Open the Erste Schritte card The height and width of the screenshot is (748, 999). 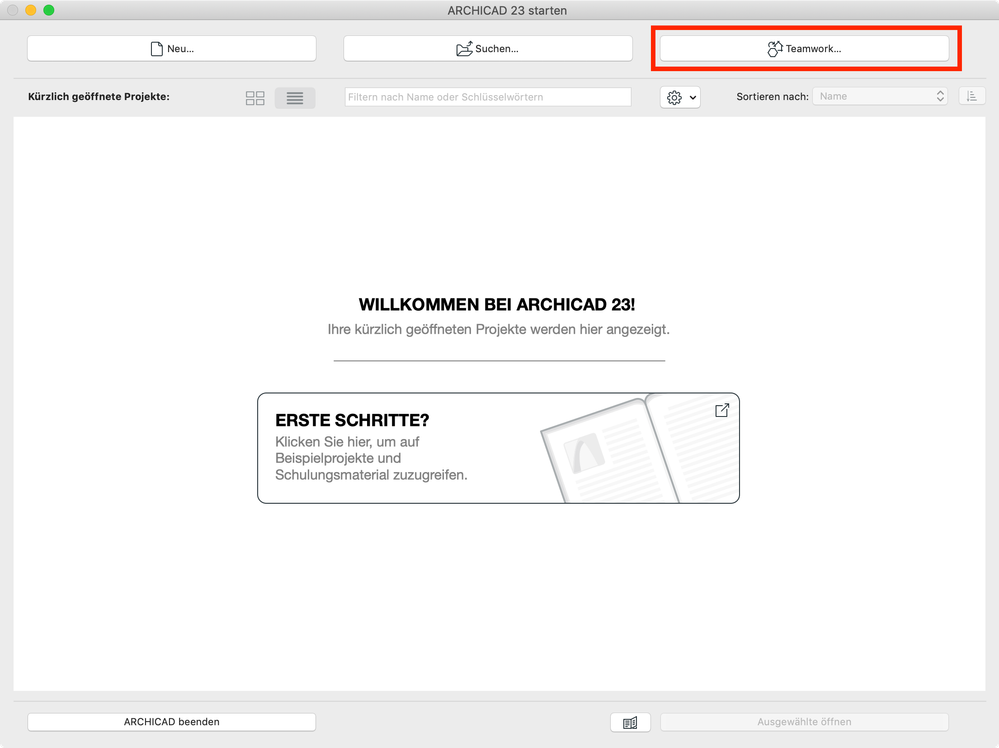click(498, 448)
